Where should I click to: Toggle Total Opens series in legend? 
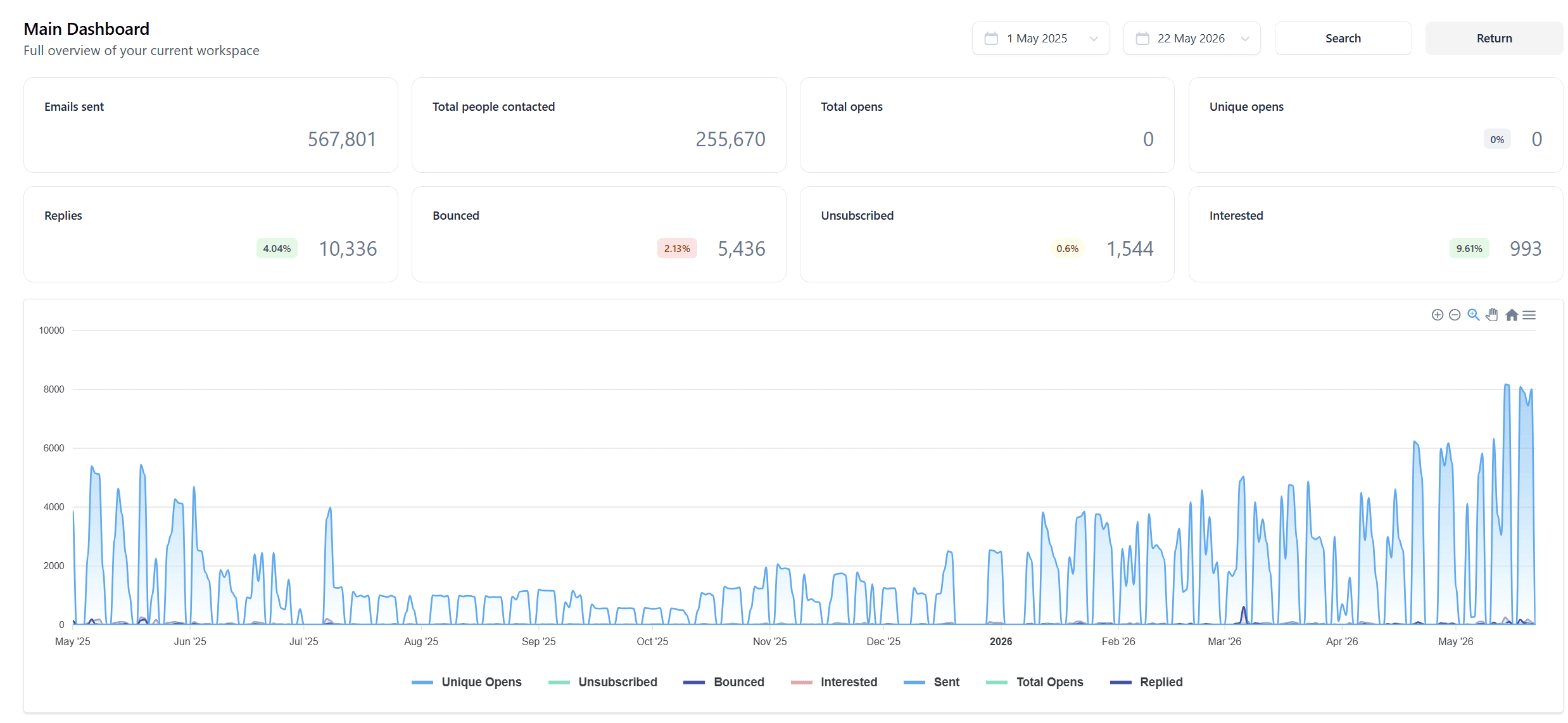pos(1035,682)
